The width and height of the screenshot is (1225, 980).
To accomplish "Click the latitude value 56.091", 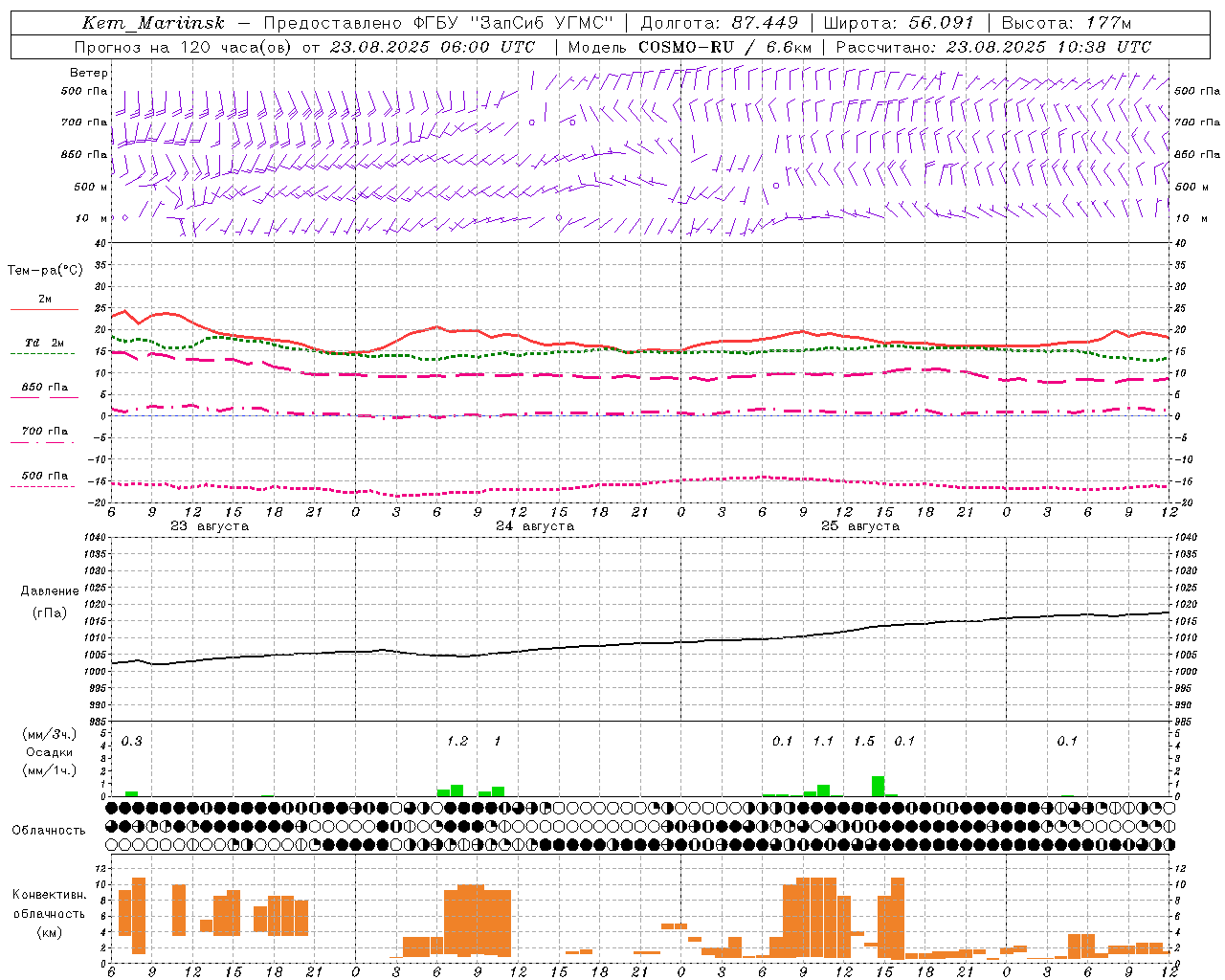I will click(x=941, y=23).
